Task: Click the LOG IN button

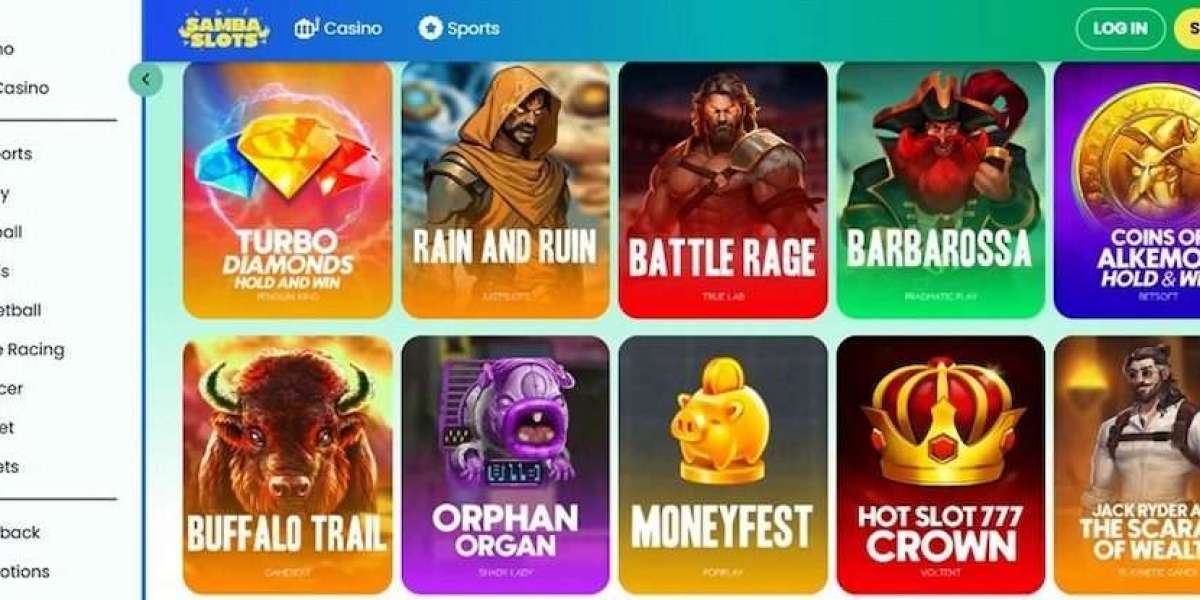Action: (1120, 29)
